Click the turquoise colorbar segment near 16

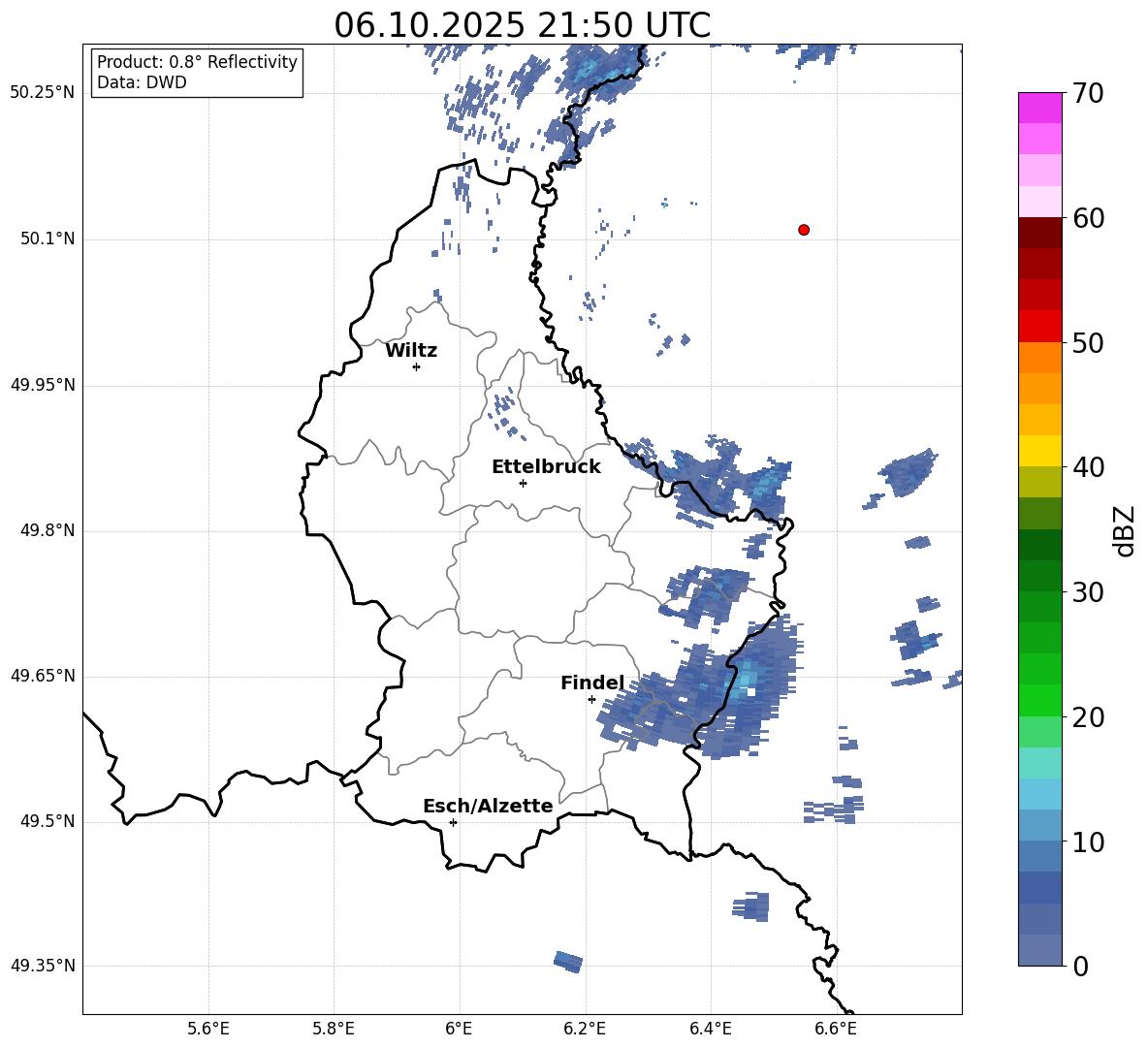click(1039, 763)
